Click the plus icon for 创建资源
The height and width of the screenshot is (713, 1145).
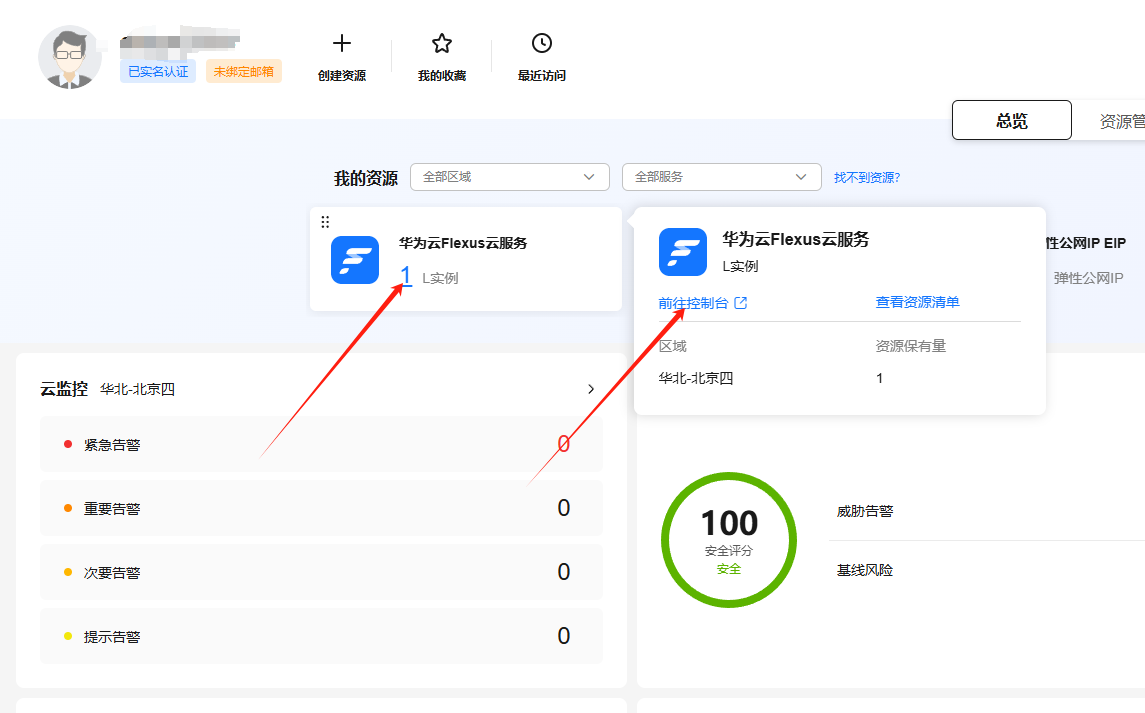click(x=342, y=43)
